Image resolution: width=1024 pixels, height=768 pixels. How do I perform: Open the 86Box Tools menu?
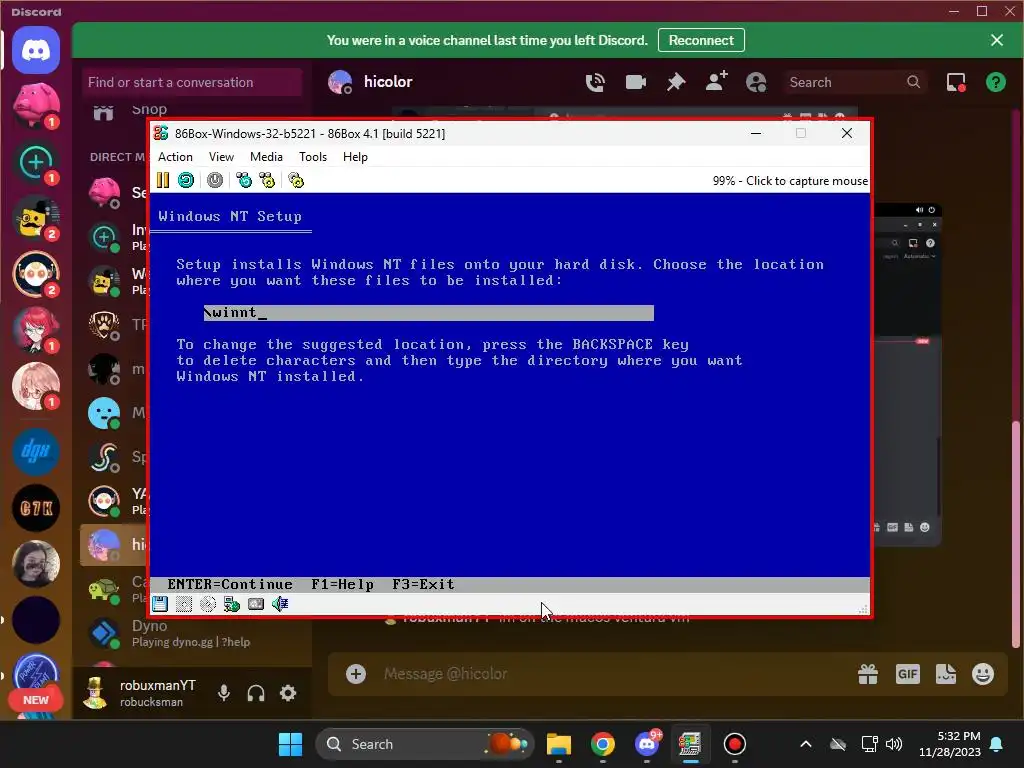click(313, 157)
